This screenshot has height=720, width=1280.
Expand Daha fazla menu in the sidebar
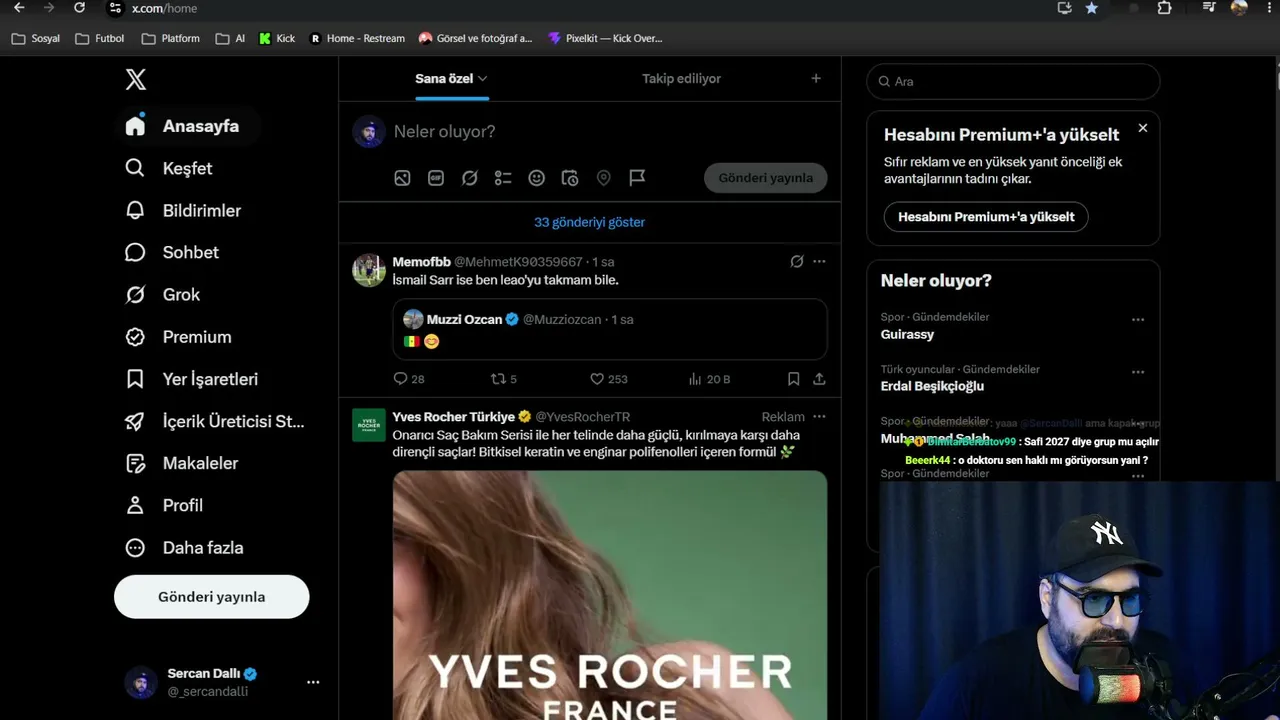[x=184, y=547]
